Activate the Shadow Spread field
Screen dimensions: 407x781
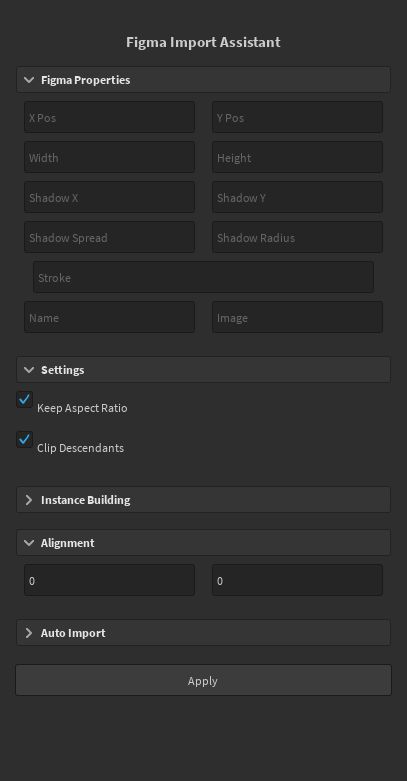(109, 237)
